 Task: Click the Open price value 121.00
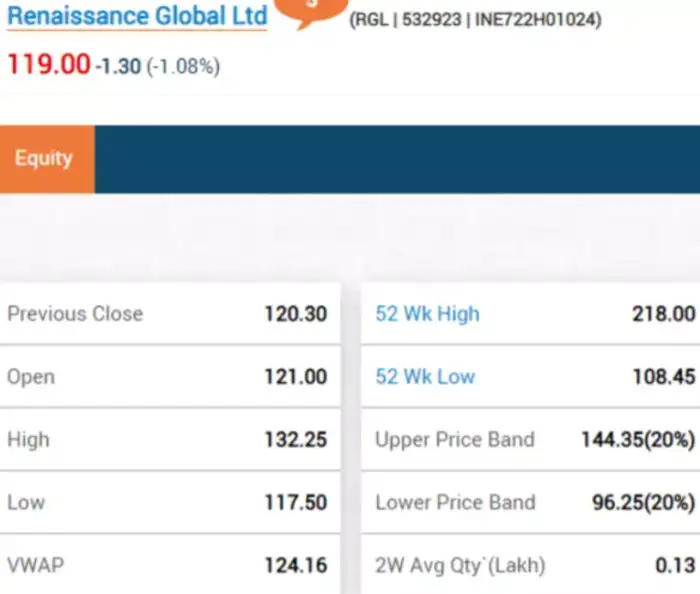[x=295, y=377]
